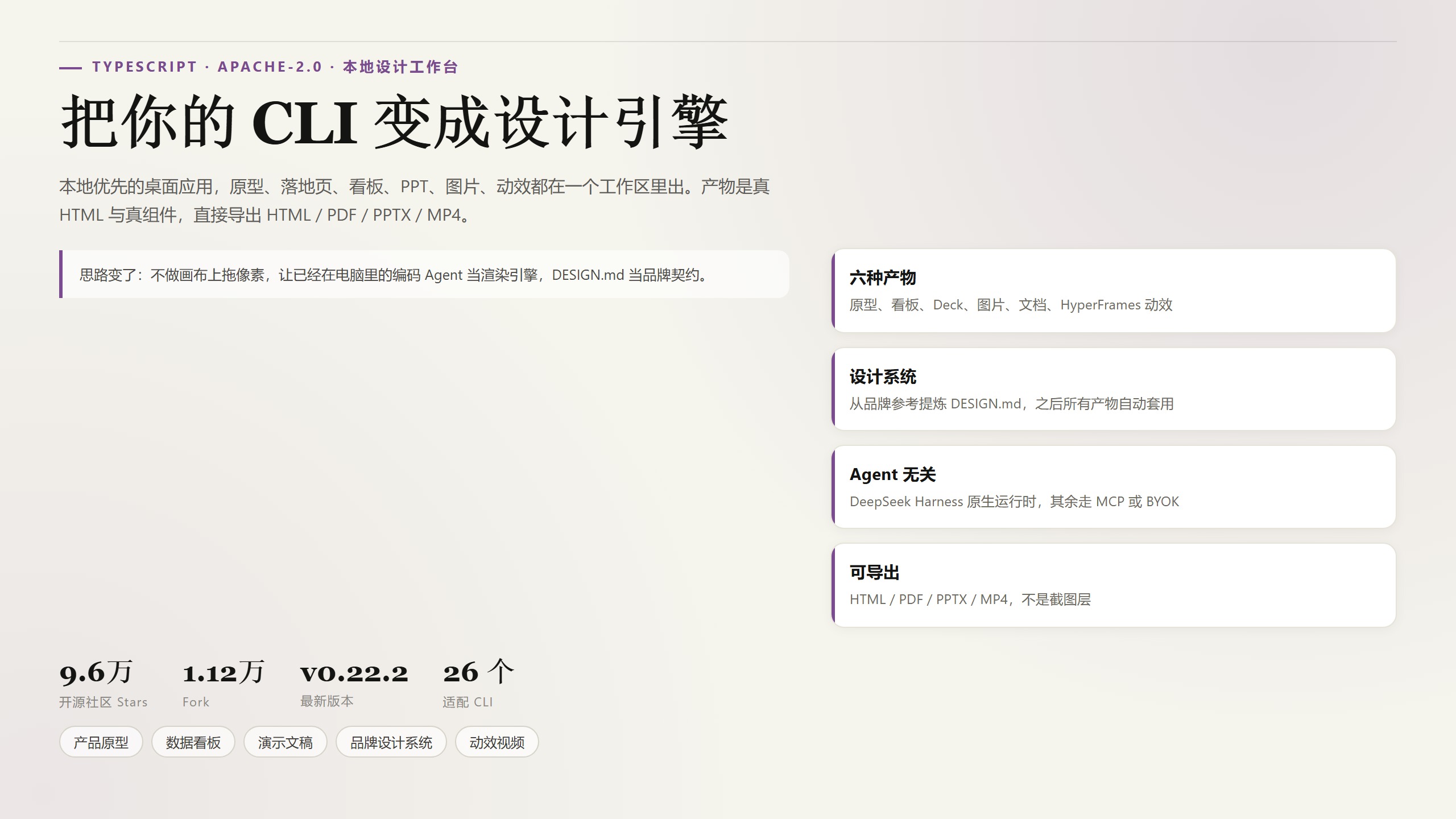
Task: Open the 可导出 feature card
Action: click(x=1114, y=585)
